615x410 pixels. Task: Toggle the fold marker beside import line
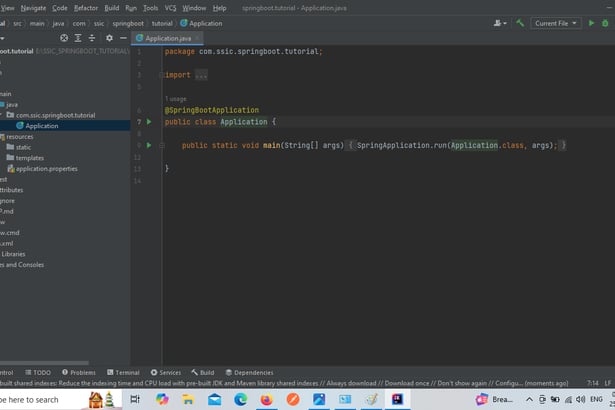(x=161, y=75)
